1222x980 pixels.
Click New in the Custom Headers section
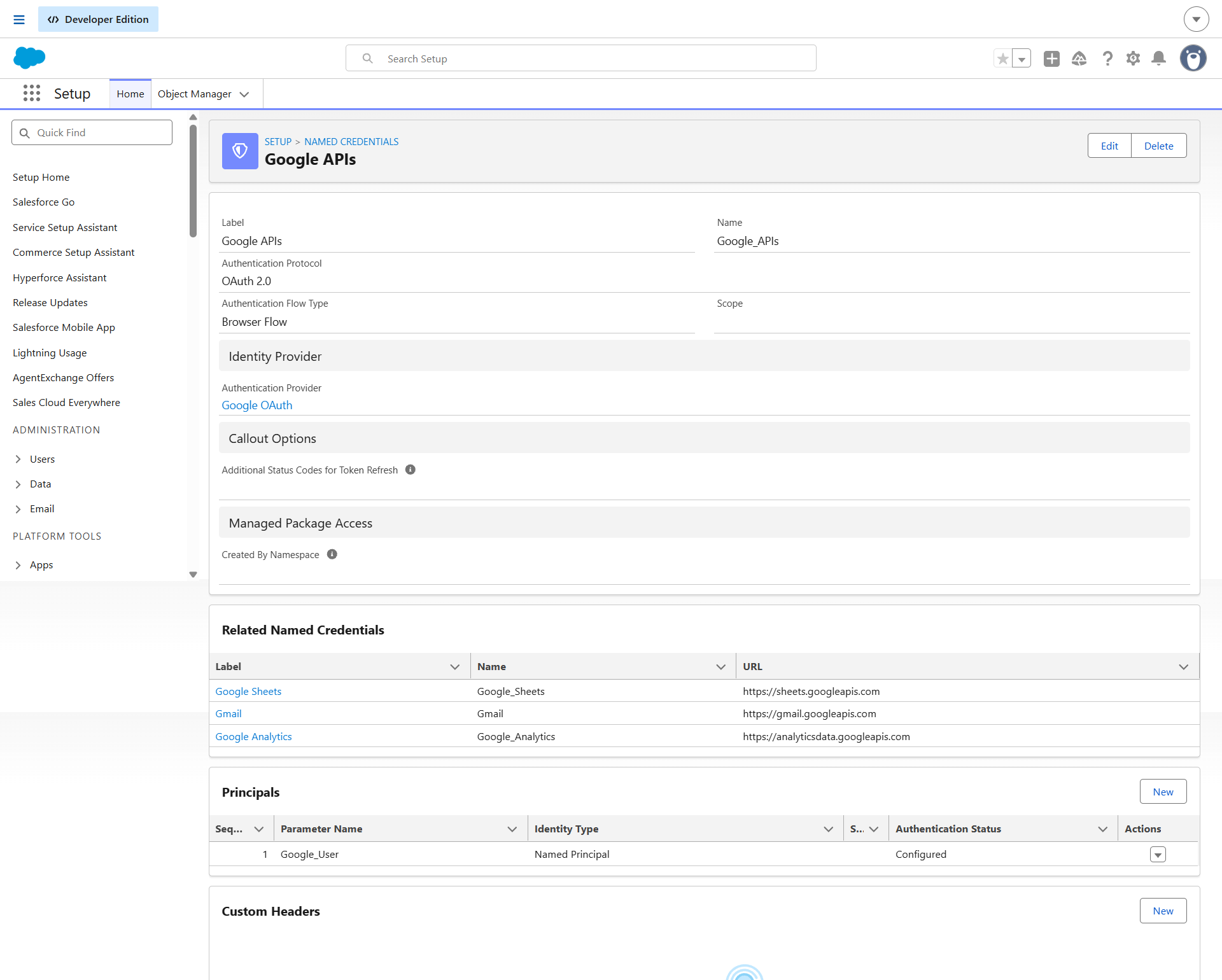tap(1163, 911)
